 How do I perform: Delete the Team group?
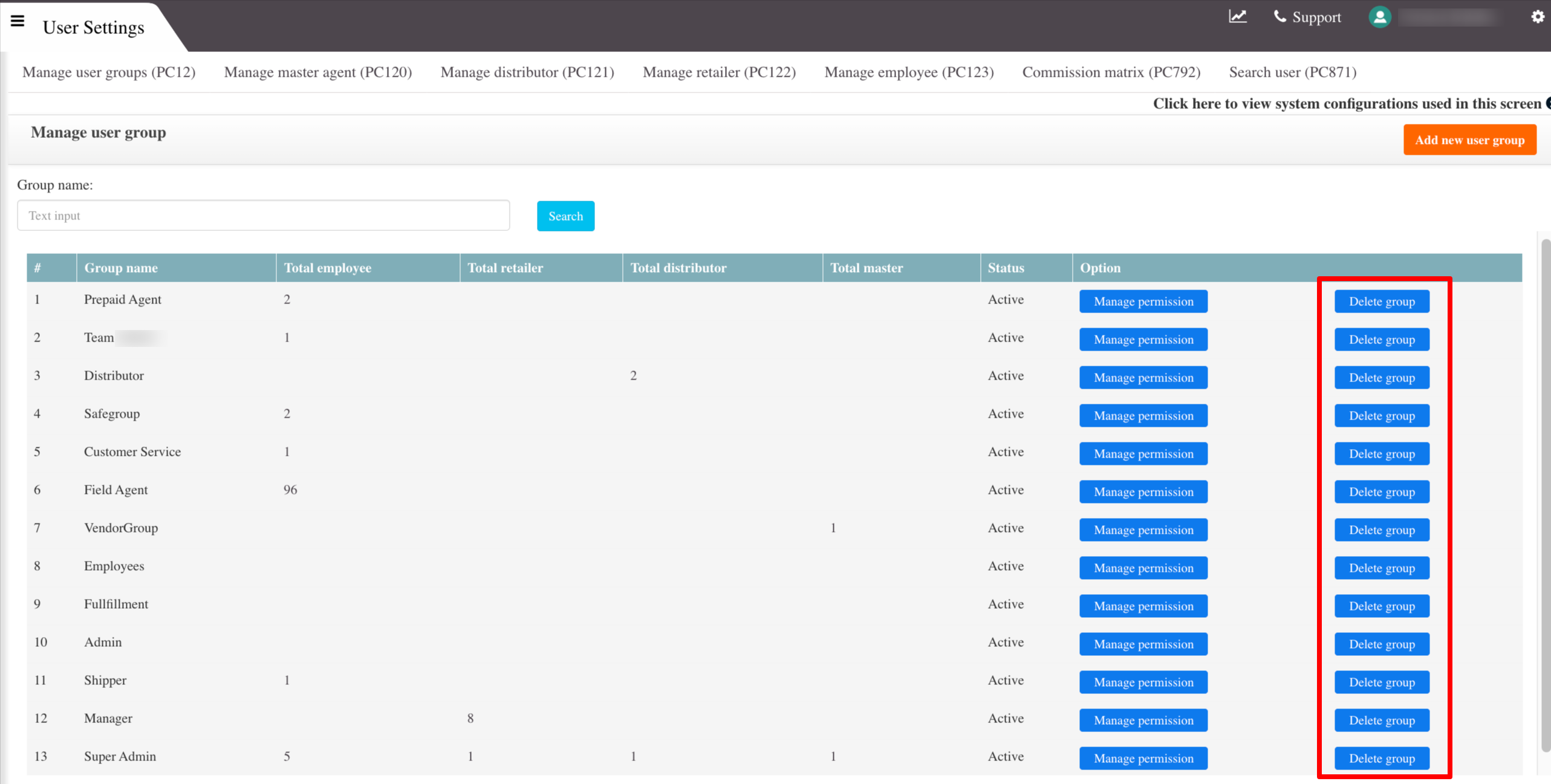click(x=1382, y=339)
